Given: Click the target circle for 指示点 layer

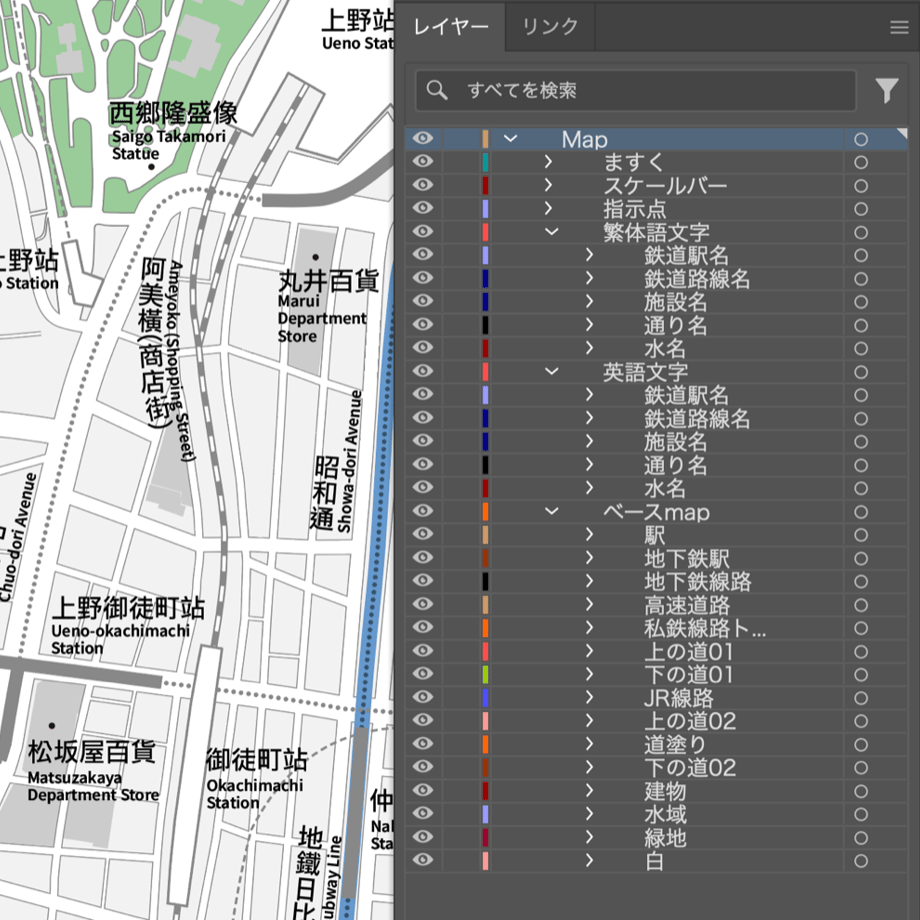Looking at the screenshot, I should pos(861,209).
